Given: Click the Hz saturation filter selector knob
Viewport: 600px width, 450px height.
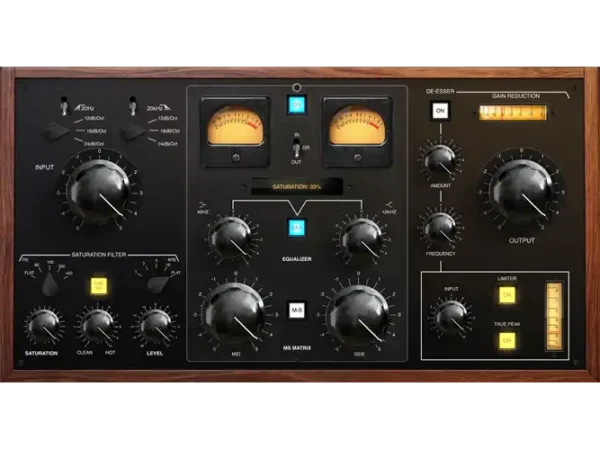Looking at the screenshot, I should tap(50, 286).
